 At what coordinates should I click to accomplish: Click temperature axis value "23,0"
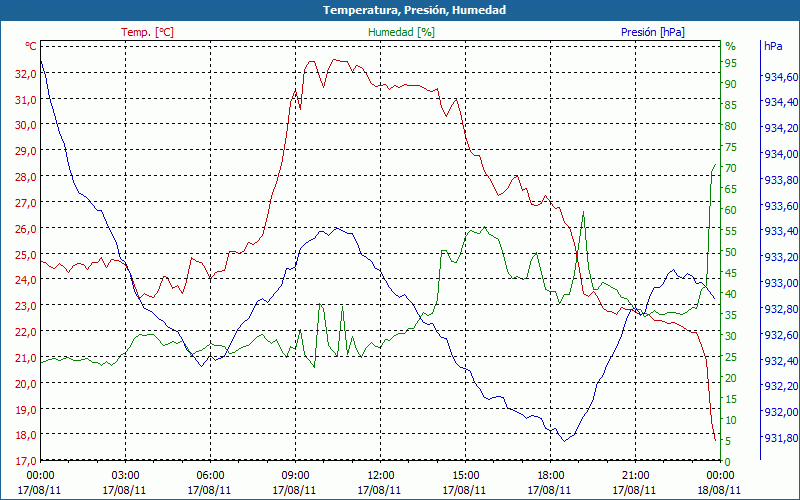26,306
